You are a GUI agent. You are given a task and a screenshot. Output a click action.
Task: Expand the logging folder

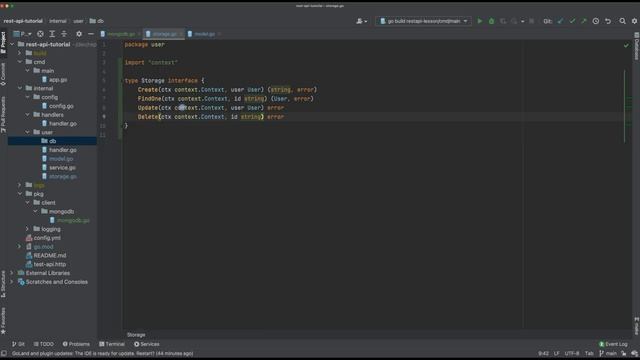click(x=27, y=229)
